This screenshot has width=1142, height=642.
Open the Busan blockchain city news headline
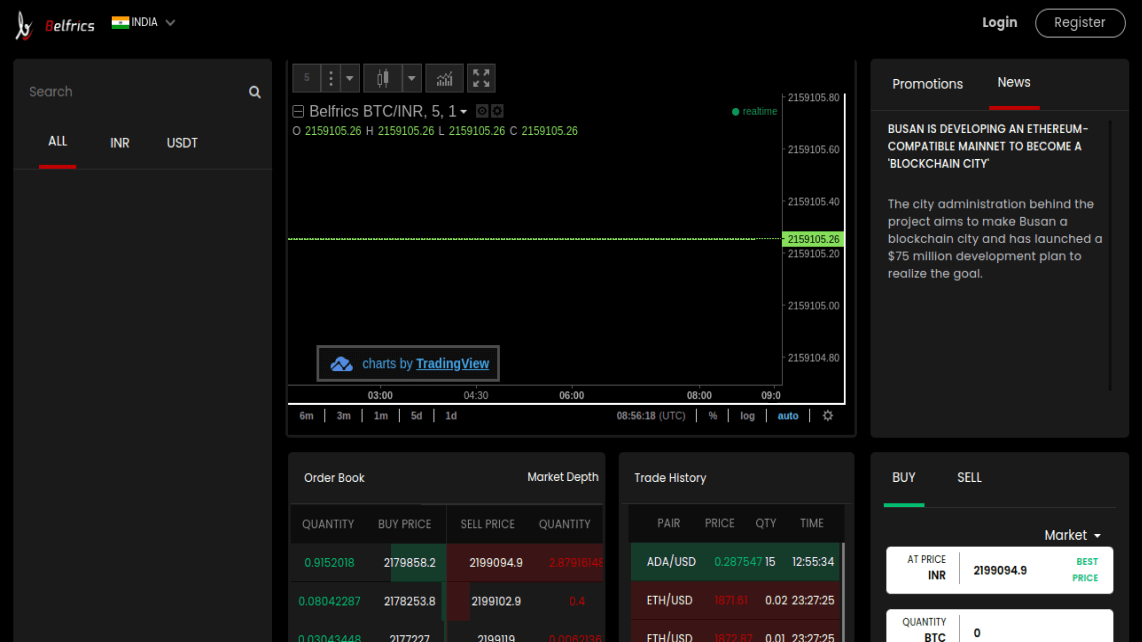[988, 146]
